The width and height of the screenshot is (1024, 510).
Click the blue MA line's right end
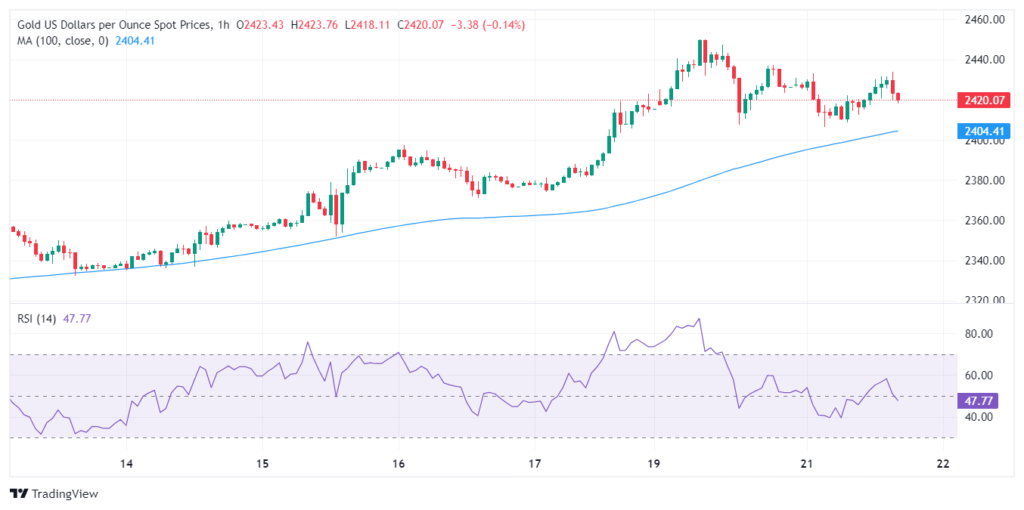pyautogui.click(x=897, y=131)
